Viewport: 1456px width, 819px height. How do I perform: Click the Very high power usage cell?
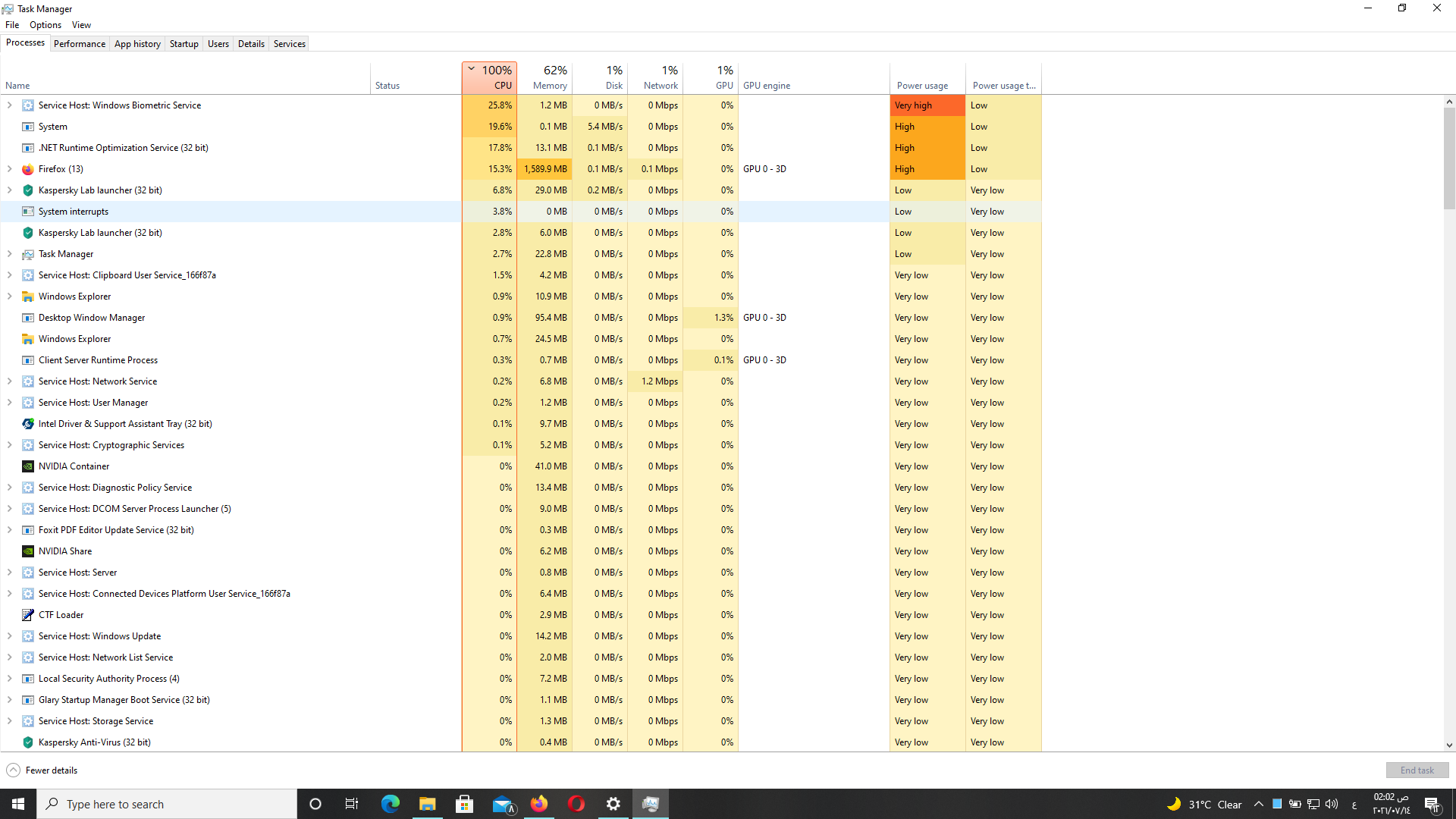[x=927, y=105]
